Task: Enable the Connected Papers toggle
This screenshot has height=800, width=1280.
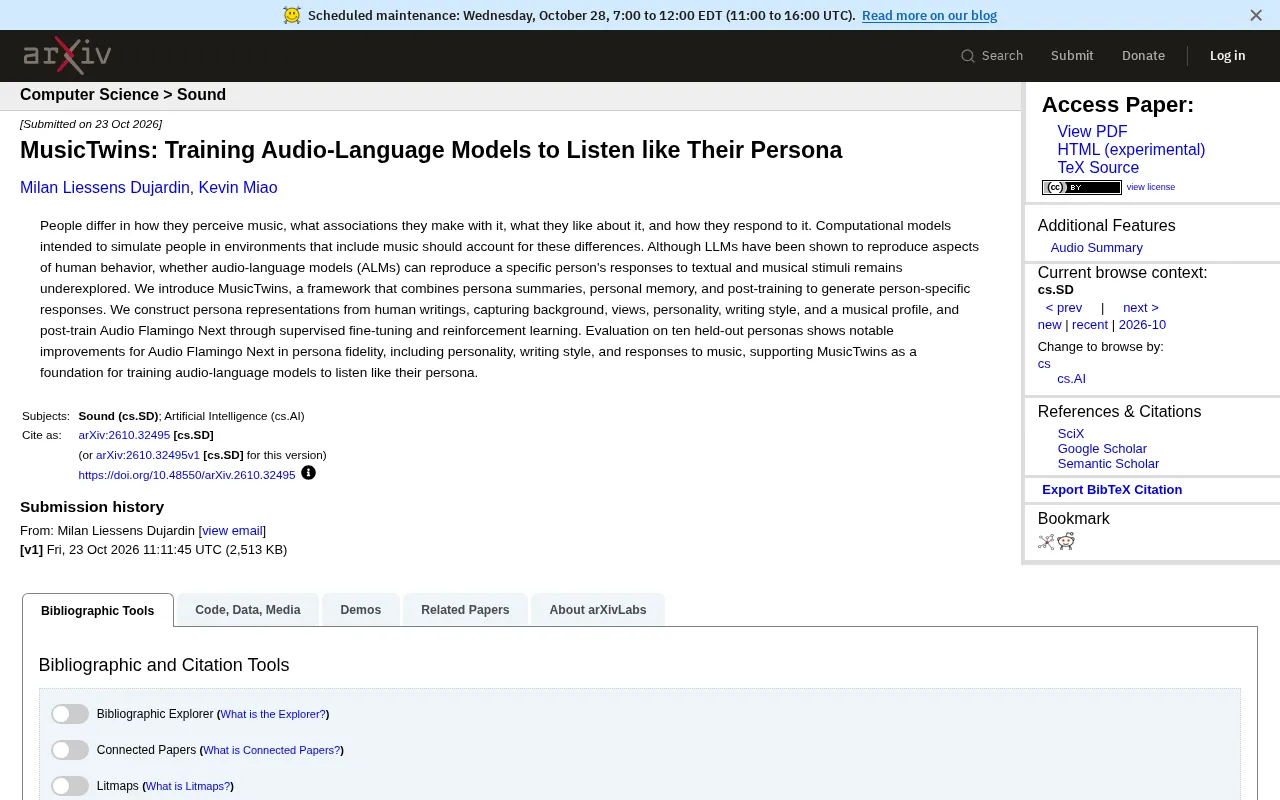Action: tap(70, 750)
